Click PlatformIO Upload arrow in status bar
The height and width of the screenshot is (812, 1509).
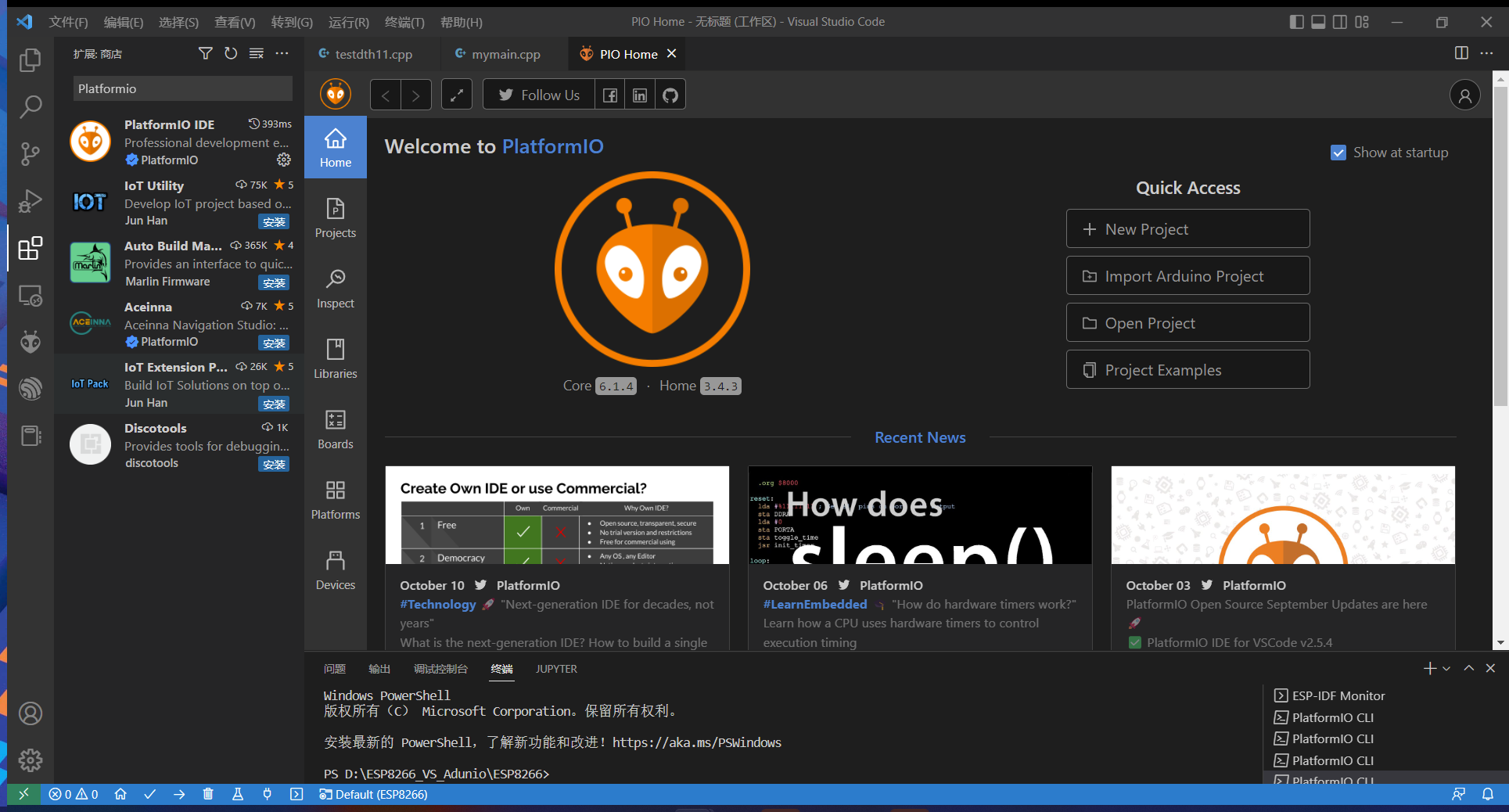pos(179,794)
